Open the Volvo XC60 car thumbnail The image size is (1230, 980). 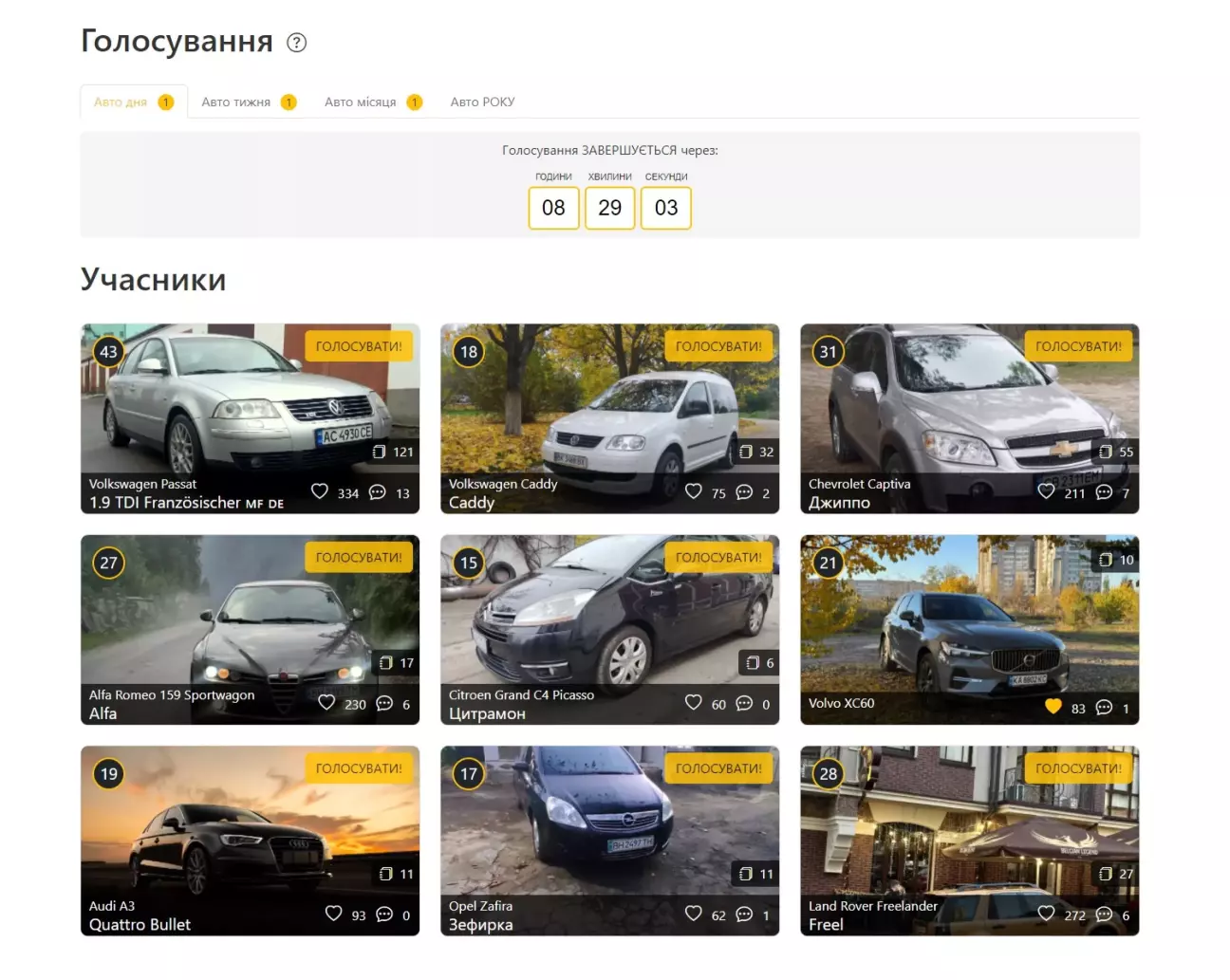point(969,629)
